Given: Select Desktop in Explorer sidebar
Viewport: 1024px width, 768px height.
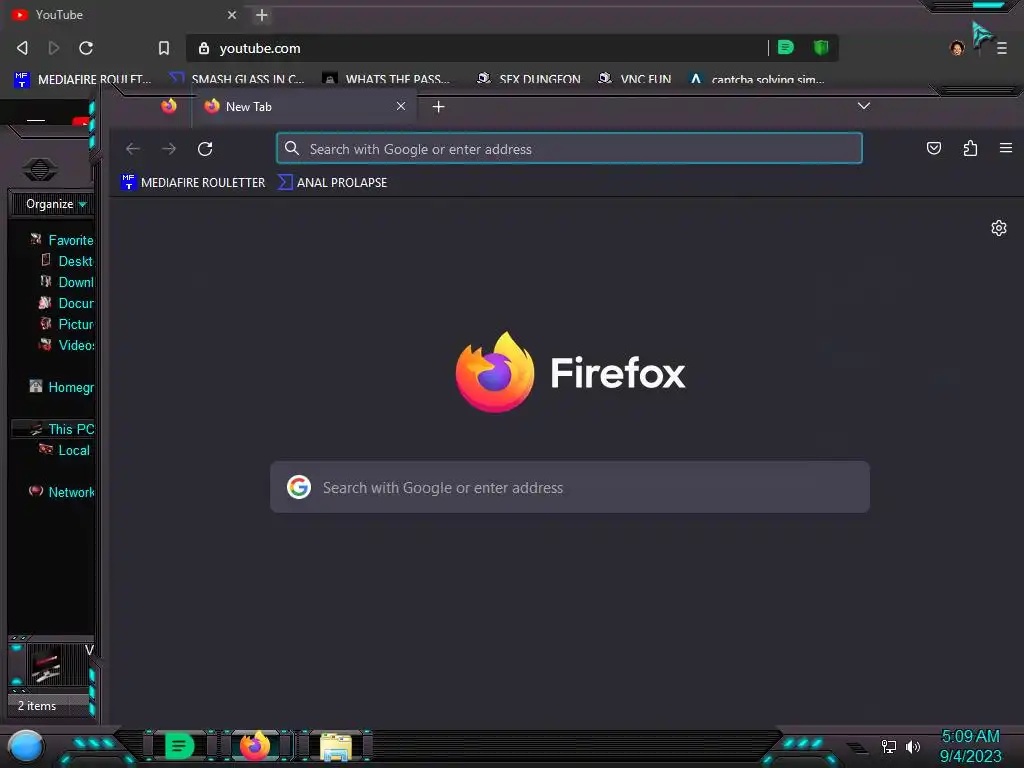Looking at the screenshot, I should [67, 261].
